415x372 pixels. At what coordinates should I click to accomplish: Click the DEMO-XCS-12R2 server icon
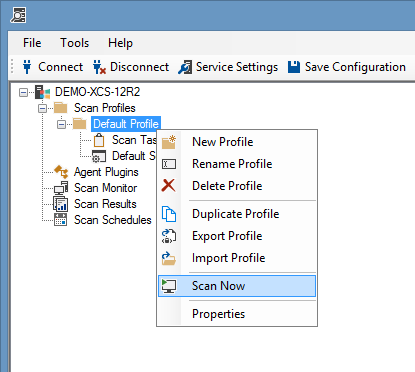tap(43, 92)
